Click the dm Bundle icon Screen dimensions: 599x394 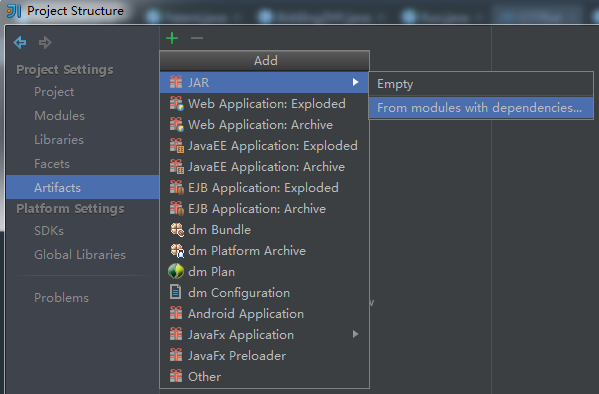[176, 229]
